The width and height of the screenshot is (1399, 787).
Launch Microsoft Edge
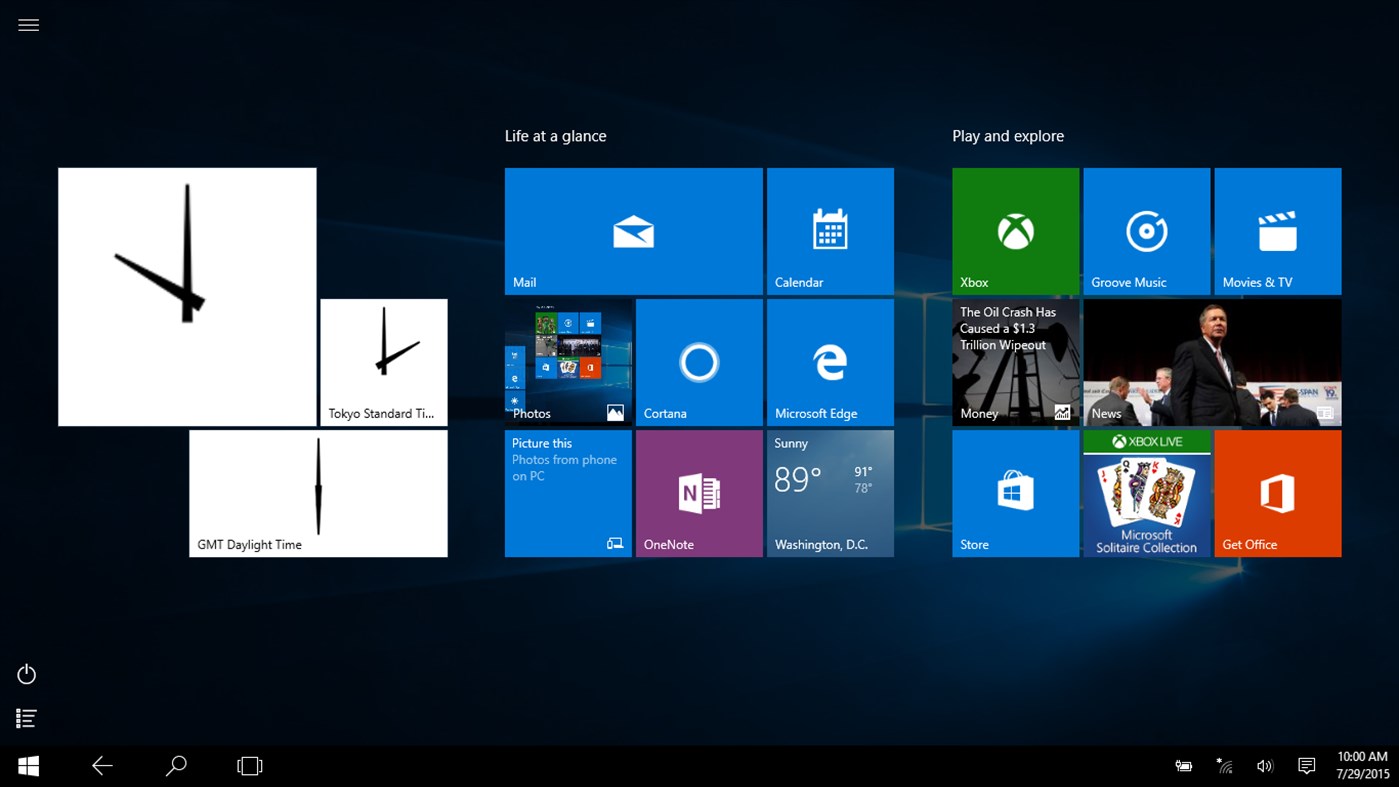pos(830,361)
